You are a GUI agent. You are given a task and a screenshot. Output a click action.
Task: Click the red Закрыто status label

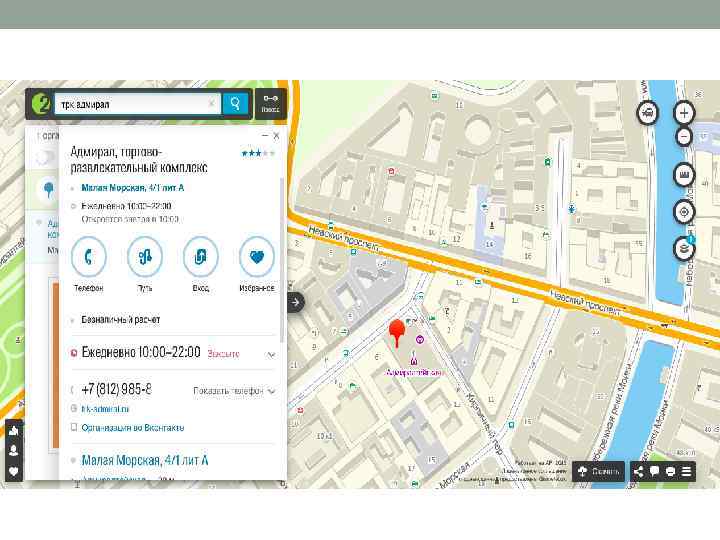223,354
